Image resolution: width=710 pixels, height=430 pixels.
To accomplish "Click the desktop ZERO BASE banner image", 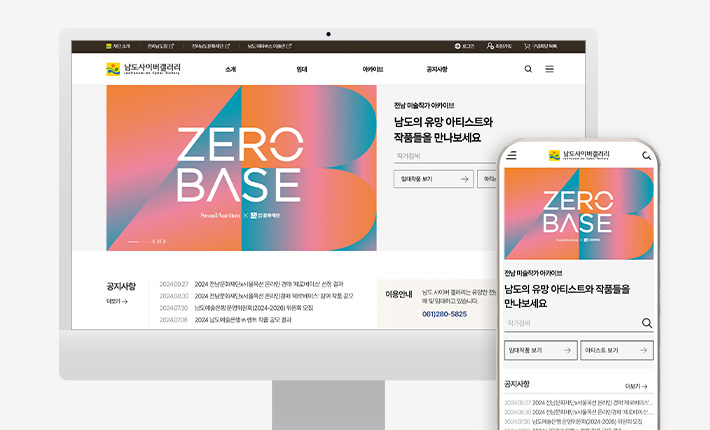I will pos(241,168).
